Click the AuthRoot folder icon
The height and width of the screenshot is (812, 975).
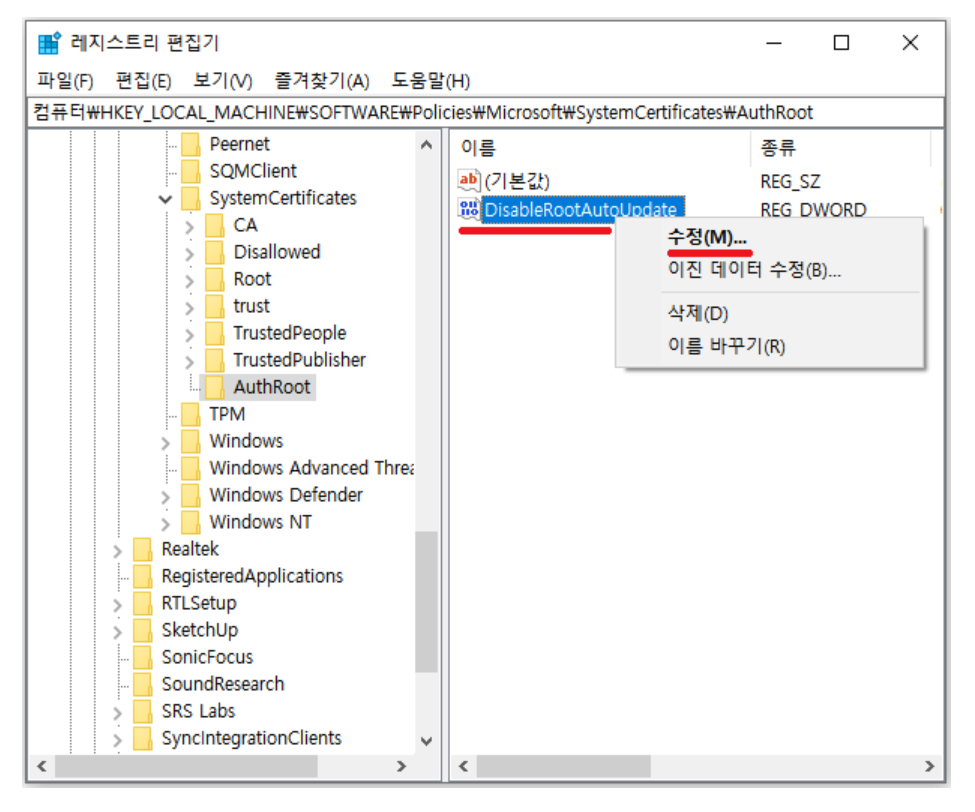tap(215, 387)
